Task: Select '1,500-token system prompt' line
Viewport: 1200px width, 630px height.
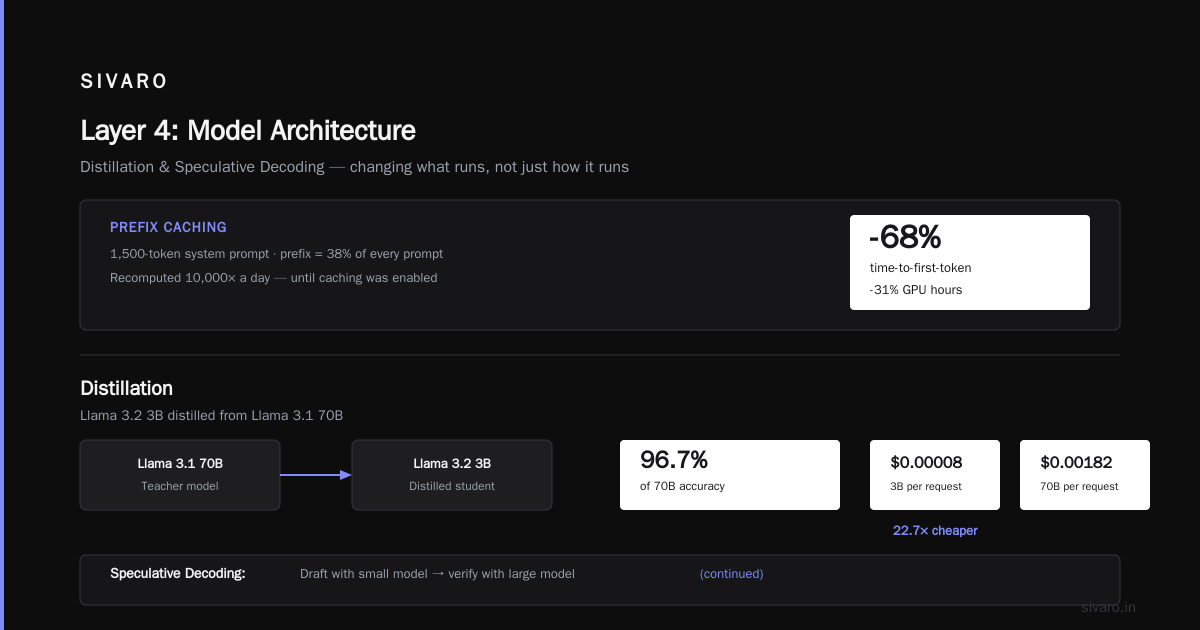Action: click(x=276, y=253)
